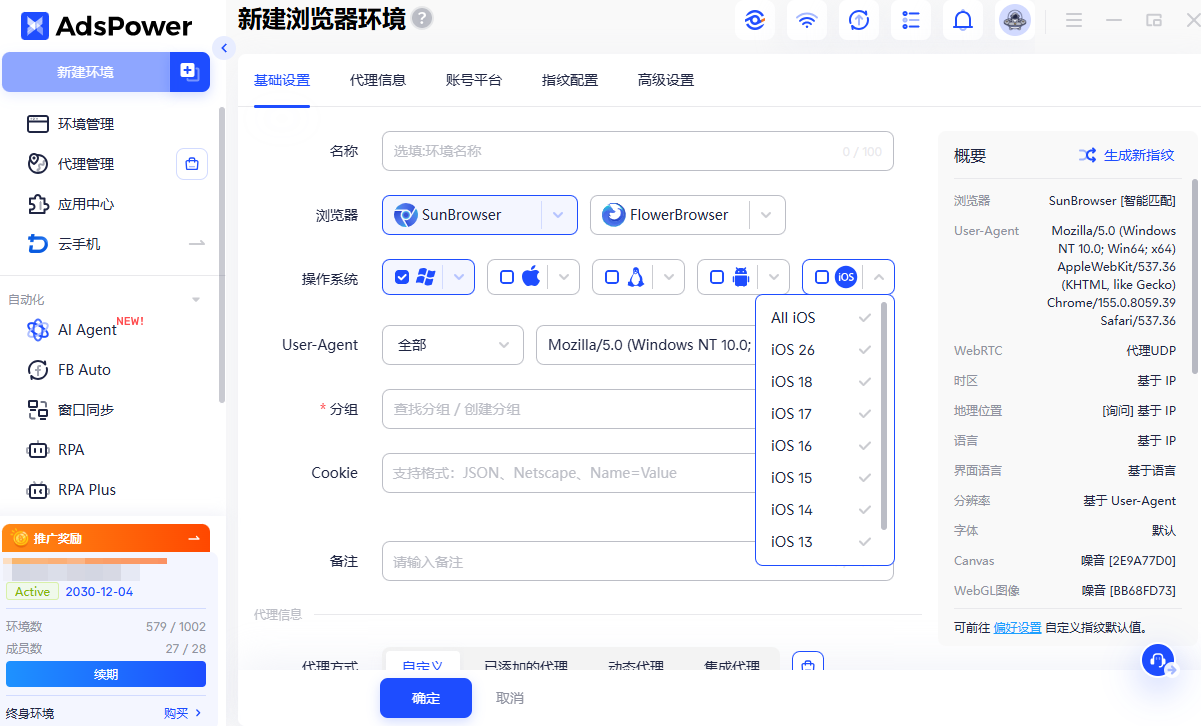The height and width of the screenshot is (726, 1201).
Task: Click the Wi-Fi network icon in the top bar
Action: 807,20
